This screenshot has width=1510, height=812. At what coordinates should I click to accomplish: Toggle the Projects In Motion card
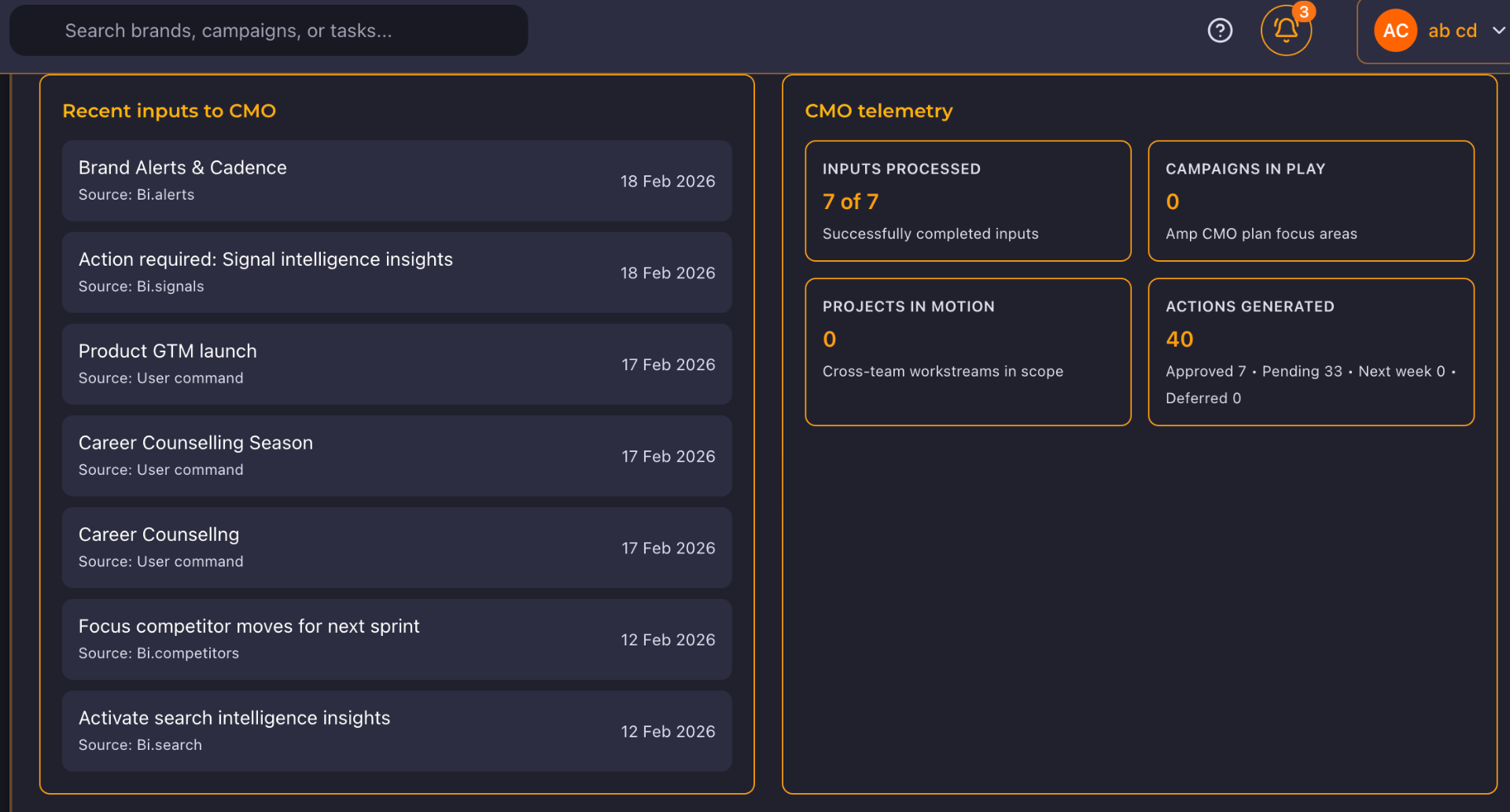point(967,351)
